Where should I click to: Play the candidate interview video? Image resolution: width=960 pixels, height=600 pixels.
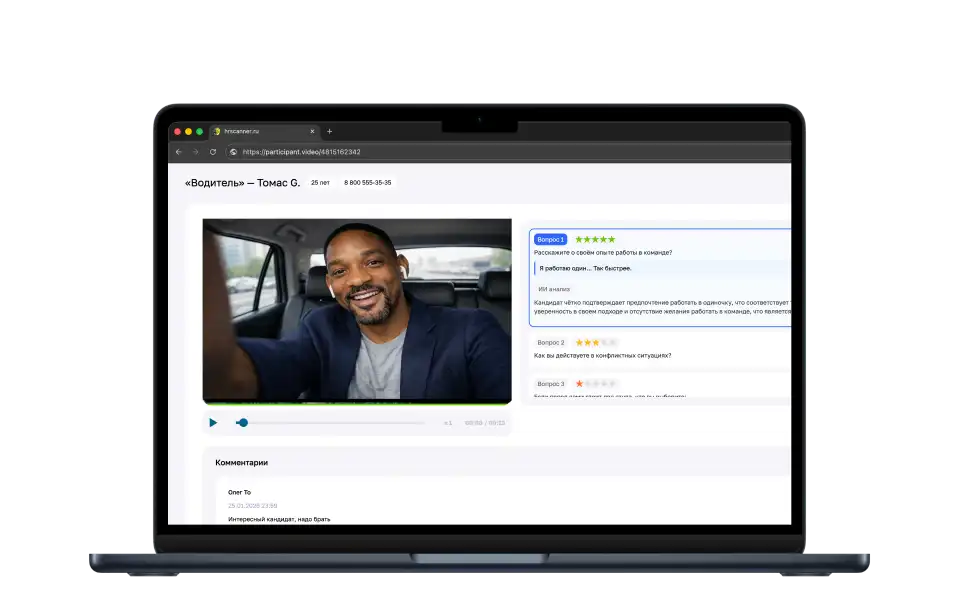click(213, 423)
